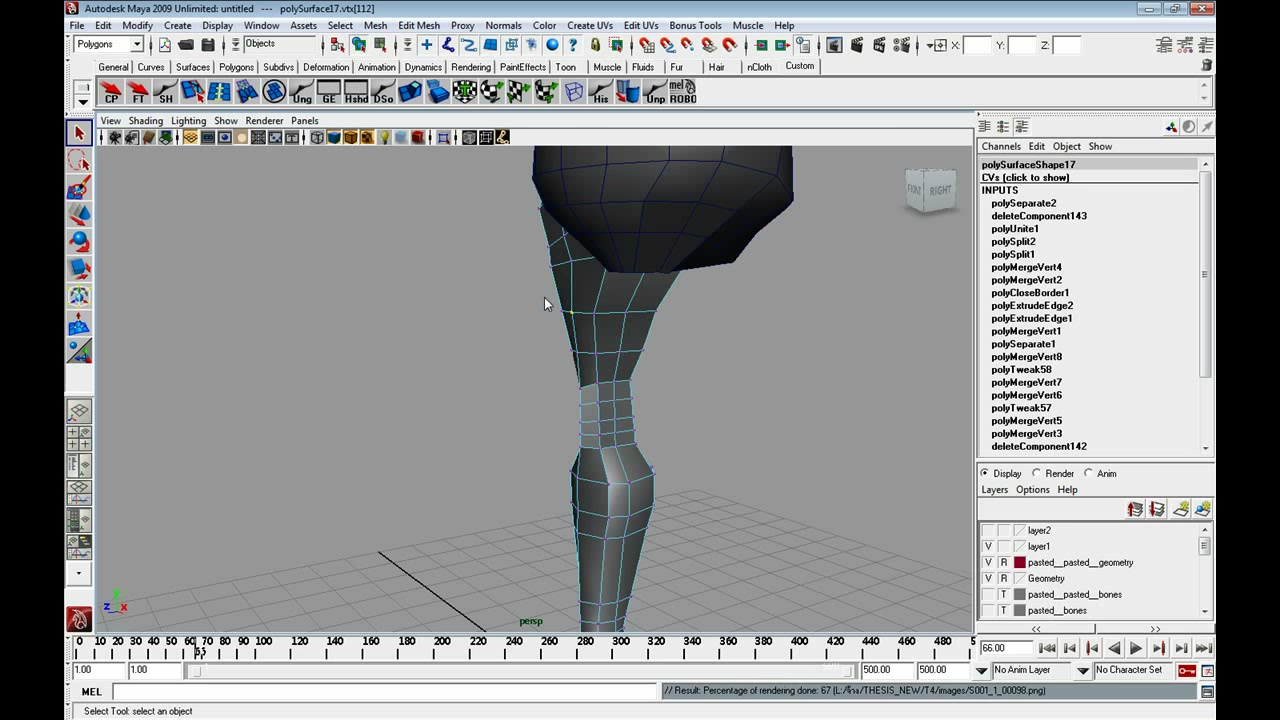Expand the toolbox layout arrow
This screenshot has width=1280, height=720.
pyautogui.click(x=79, y=574)
